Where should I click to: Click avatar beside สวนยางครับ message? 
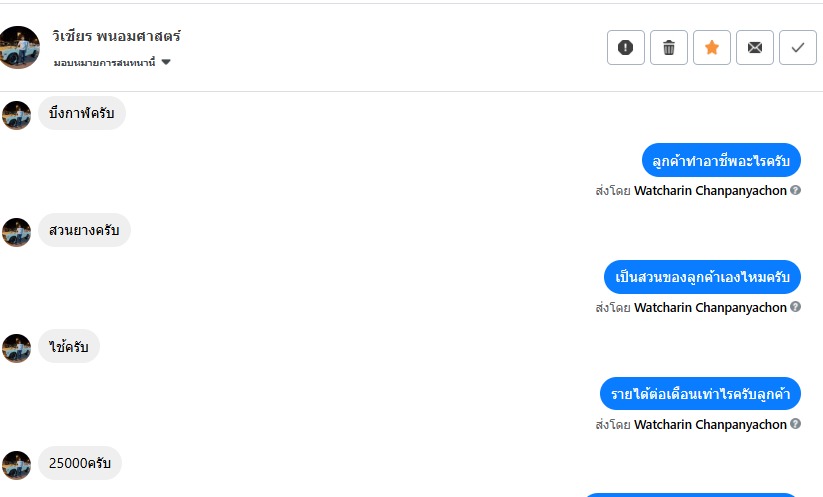17,232
